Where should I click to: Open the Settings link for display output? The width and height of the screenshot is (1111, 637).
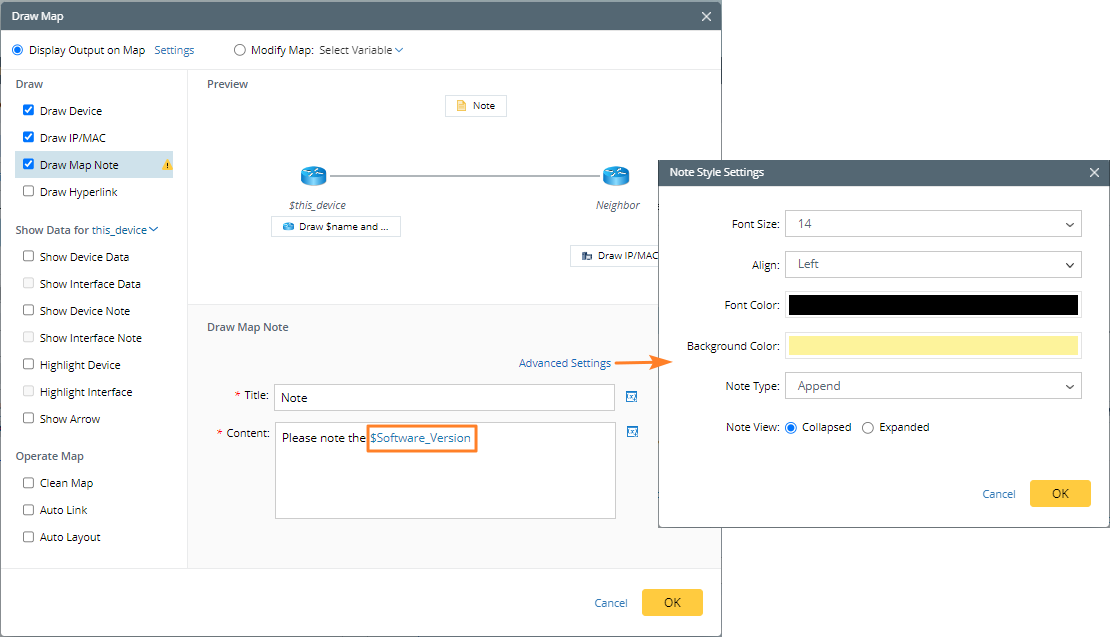(174, 50)
